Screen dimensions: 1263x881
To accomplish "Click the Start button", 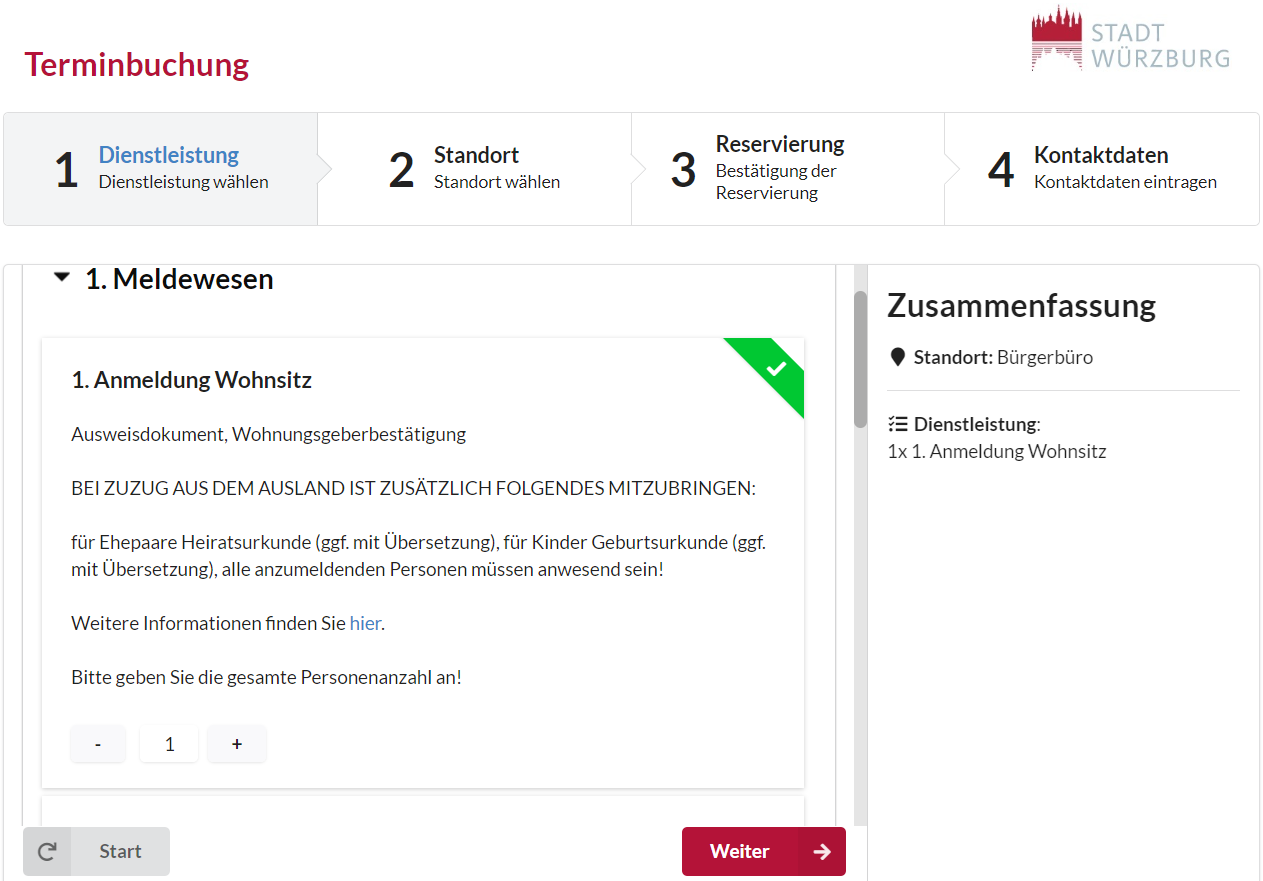I will pos(96,852).
